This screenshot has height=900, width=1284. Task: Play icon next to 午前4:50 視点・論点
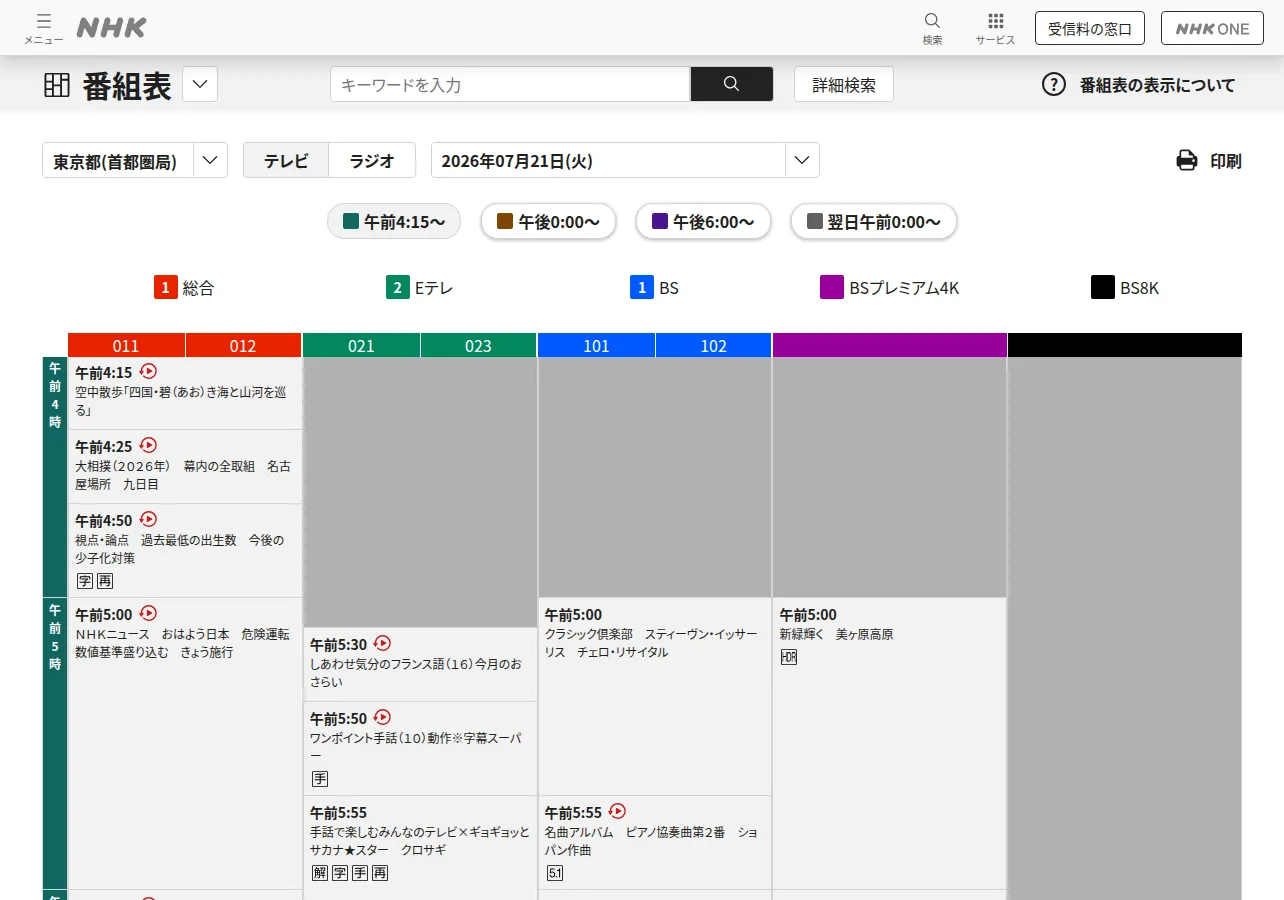tap(148, 519)
